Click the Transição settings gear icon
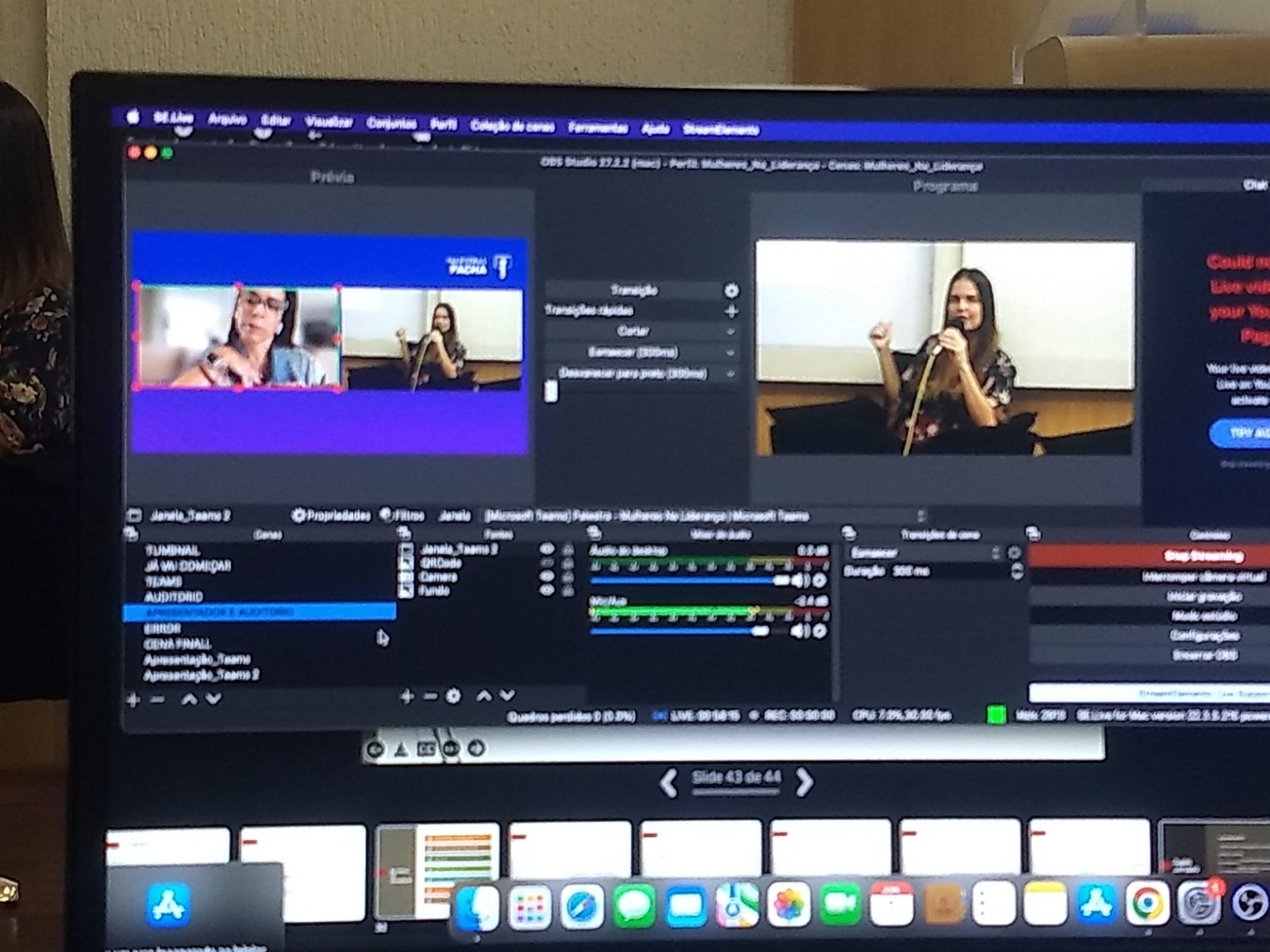This screenshot has height=952, width=1270. (731, 290)
